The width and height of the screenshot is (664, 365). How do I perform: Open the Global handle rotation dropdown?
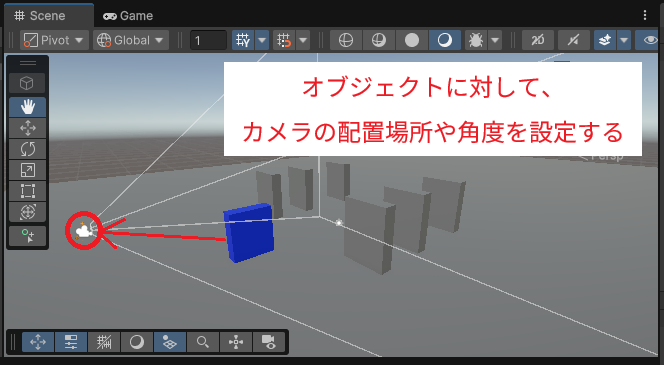[131, 40]
